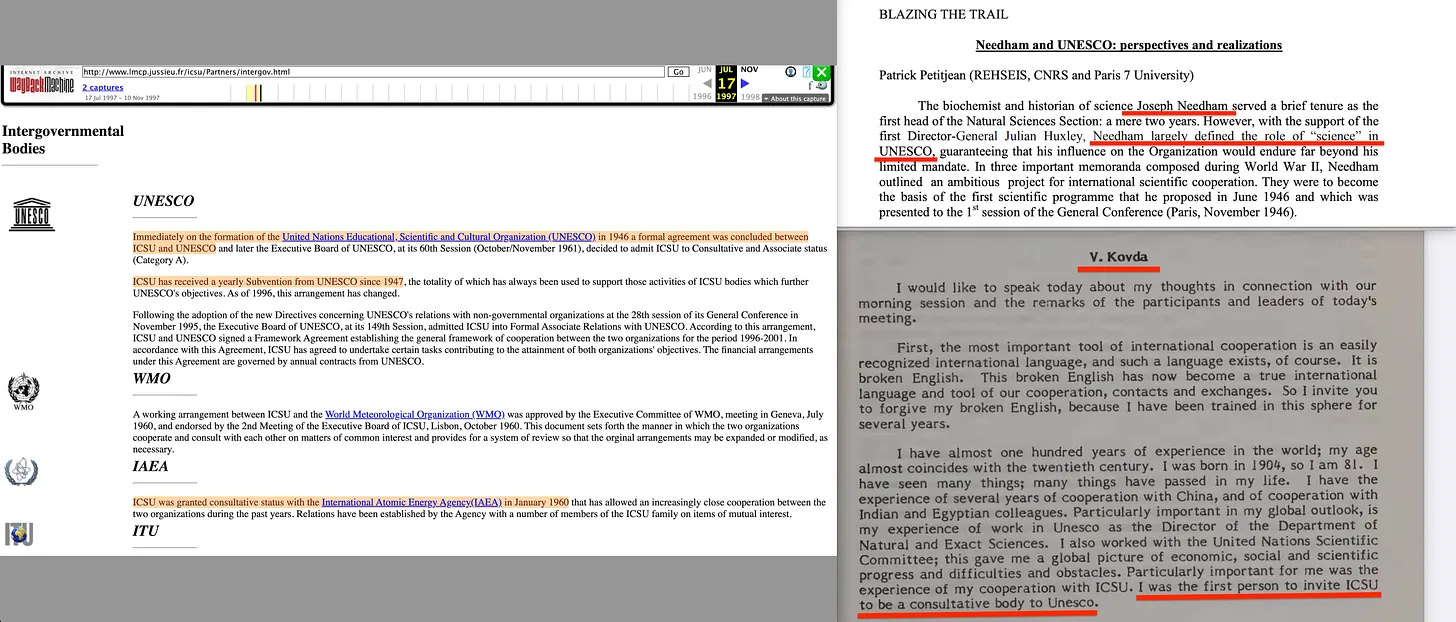The width and height of the screenshot is (1456, 622).
Task: Click the Wayback help question-mark icon
Action: 806,72
